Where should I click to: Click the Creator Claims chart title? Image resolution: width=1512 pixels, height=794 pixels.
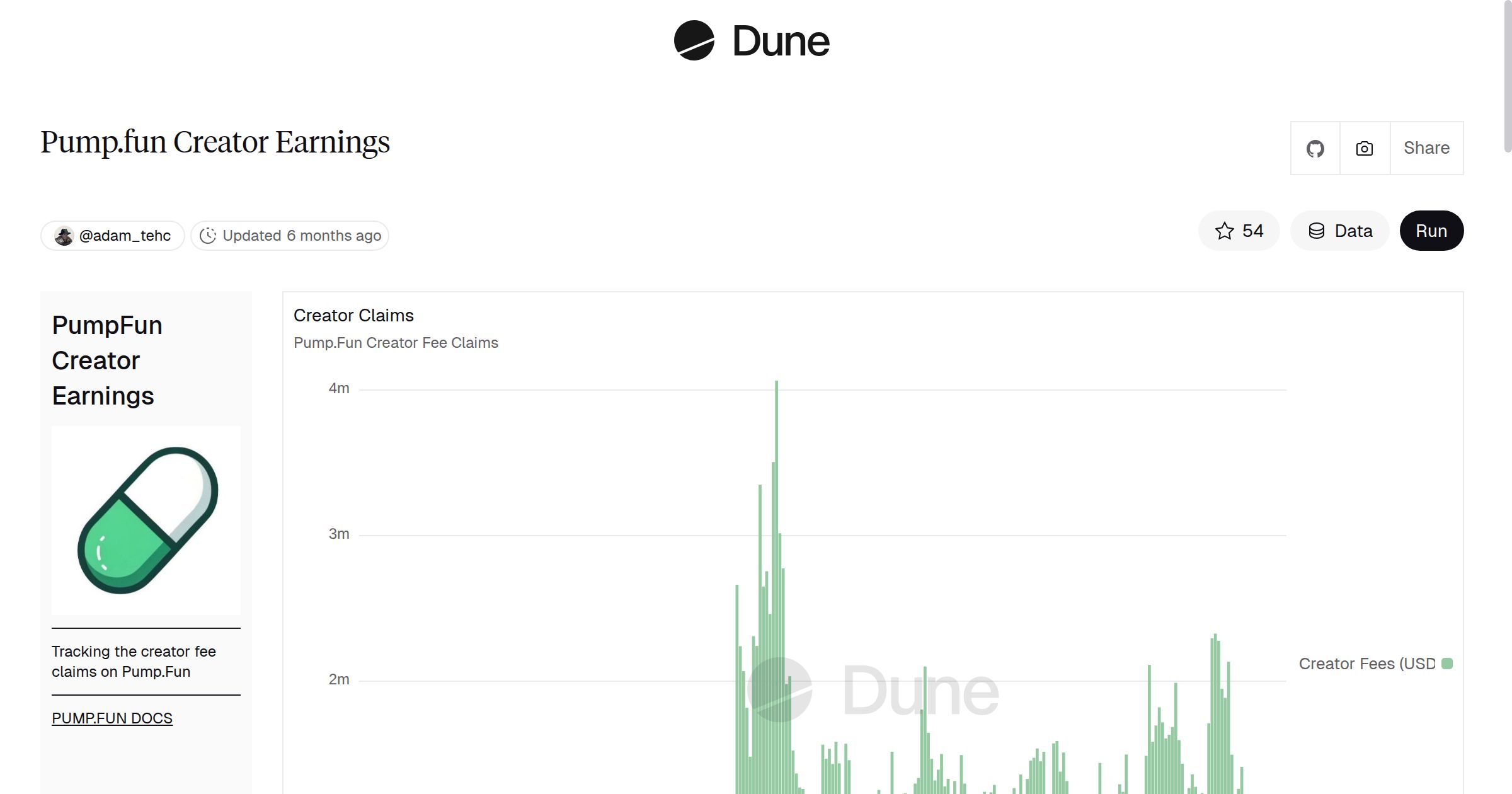(353, 315)
